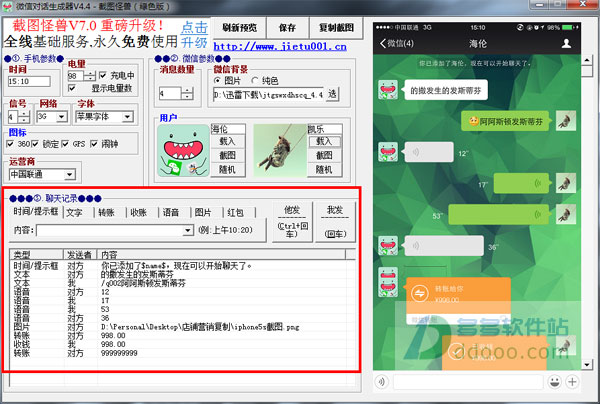Toggle the GPS checkbox
The height and width of the screenshot is (404, 600).
tap(65, 144)
